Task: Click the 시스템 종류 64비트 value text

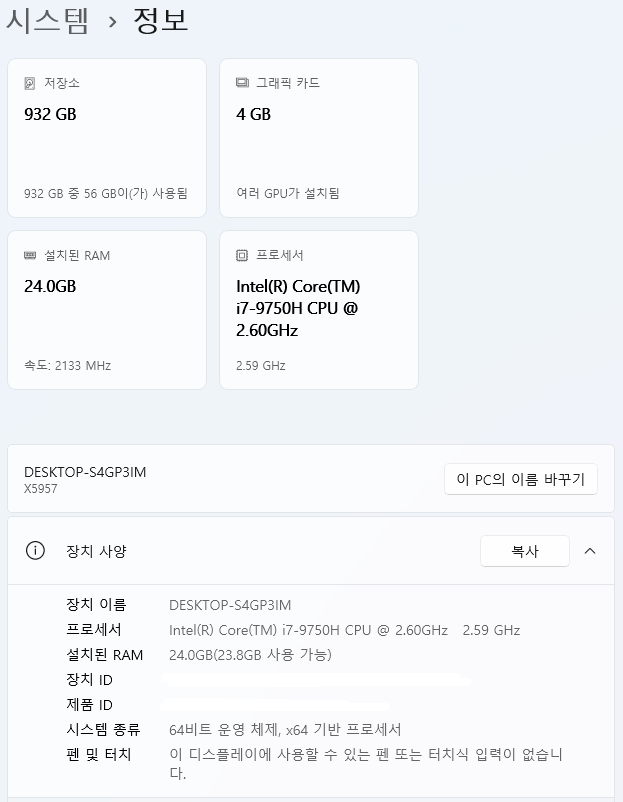Action: pyautogui.click(x=285, y=730)
